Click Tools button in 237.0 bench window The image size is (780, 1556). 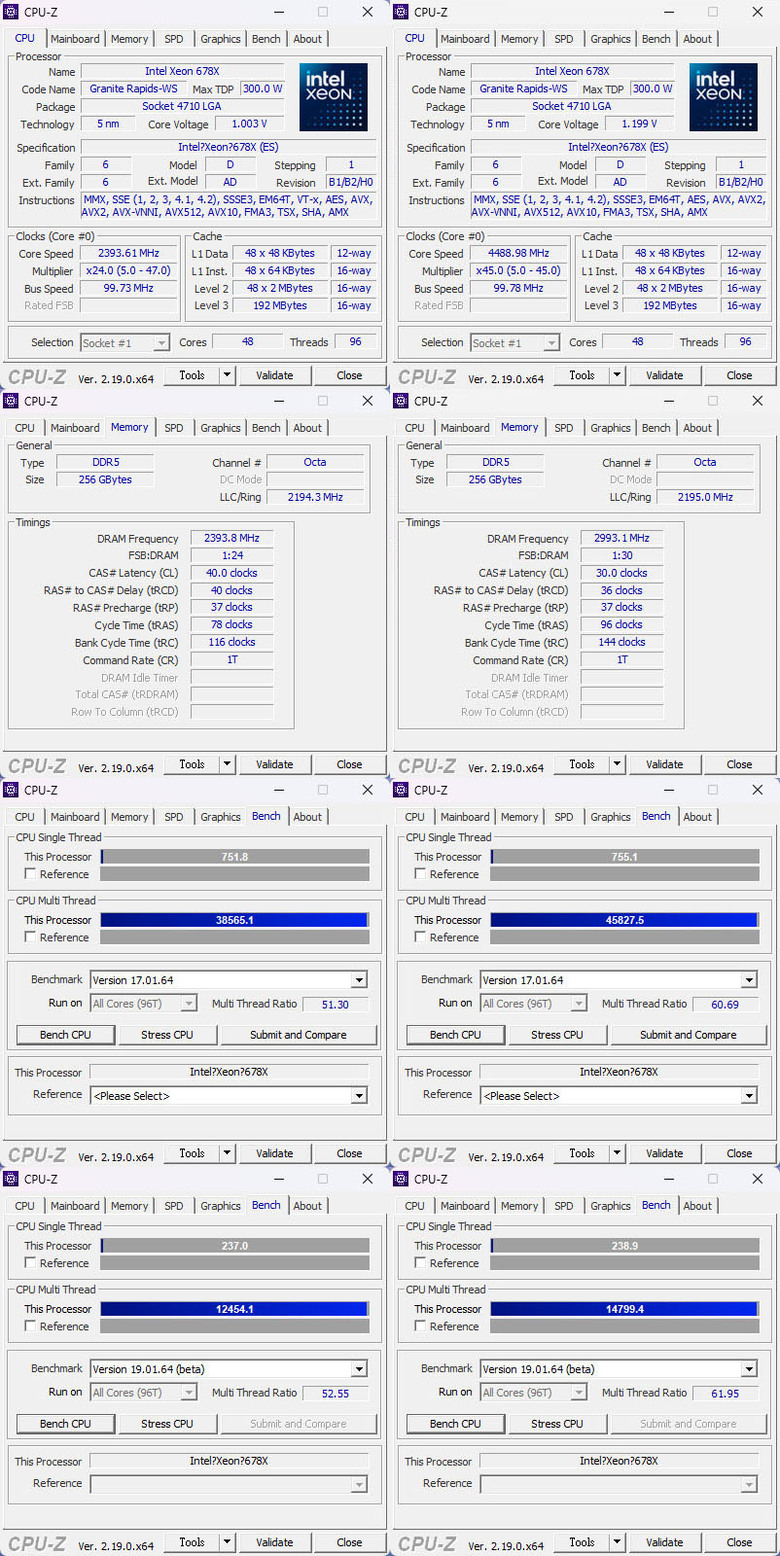click(192, 1543)
